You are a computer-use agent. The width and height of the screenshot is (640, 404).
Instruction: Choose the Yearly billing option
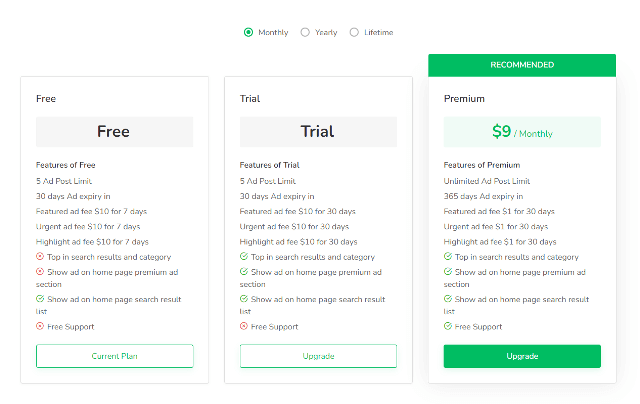tap(305, 32)
